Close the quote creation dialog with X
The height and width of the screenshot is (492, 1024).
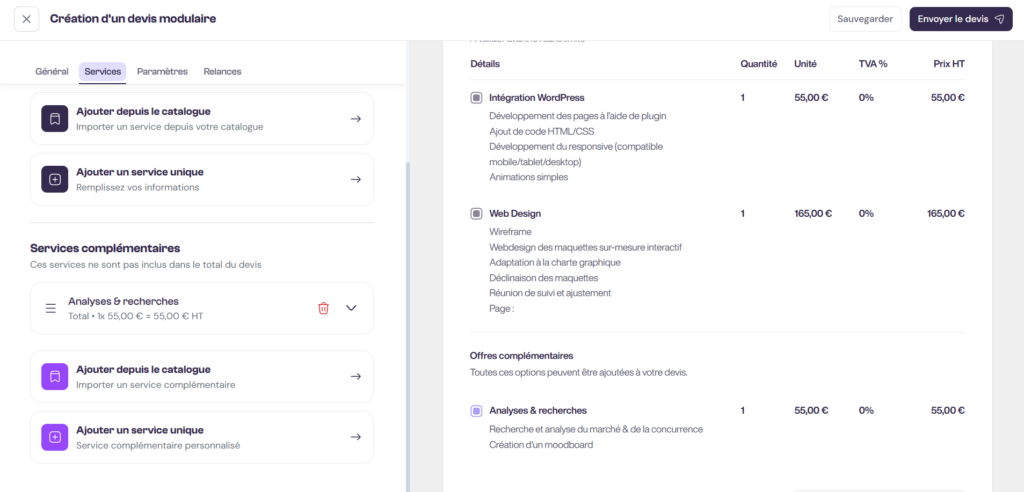tap(26, 19)
